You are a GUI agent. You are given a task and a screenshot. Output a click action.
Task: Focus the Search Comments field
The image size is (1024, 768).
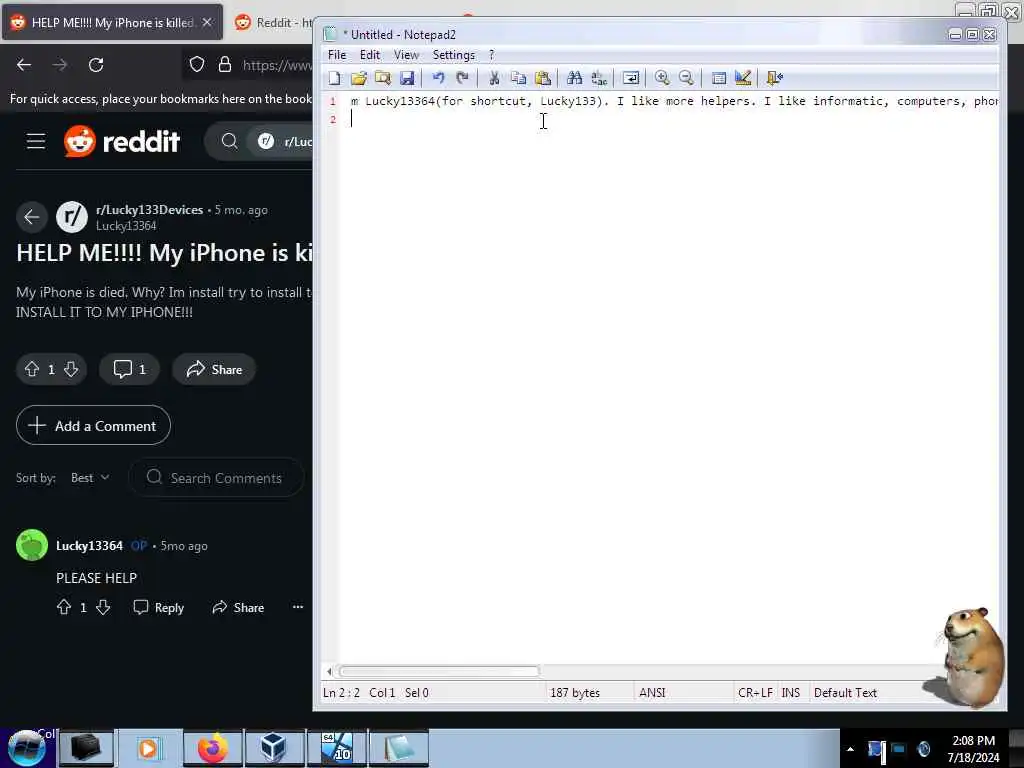pyautogui.click(x=217, y=477)
